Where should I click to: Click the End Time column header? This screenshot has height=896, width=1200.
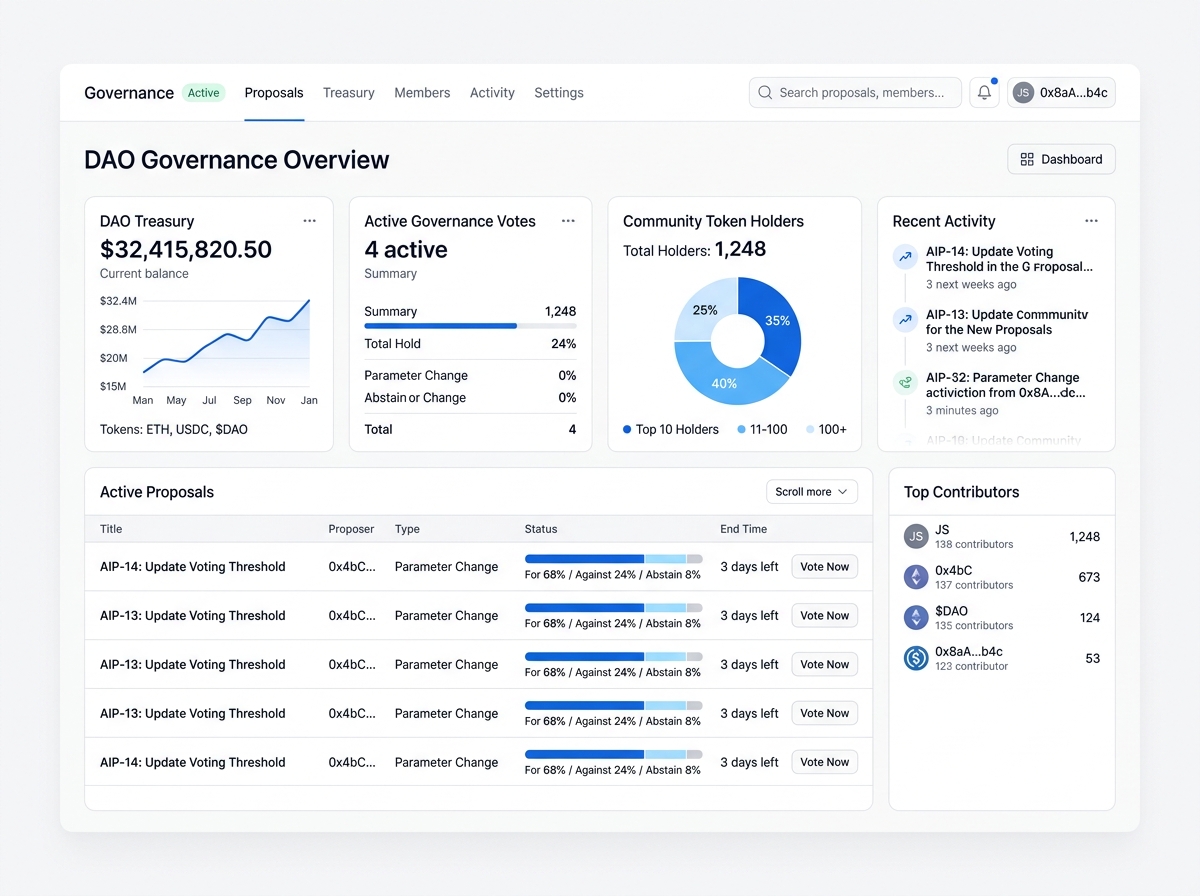744,529
